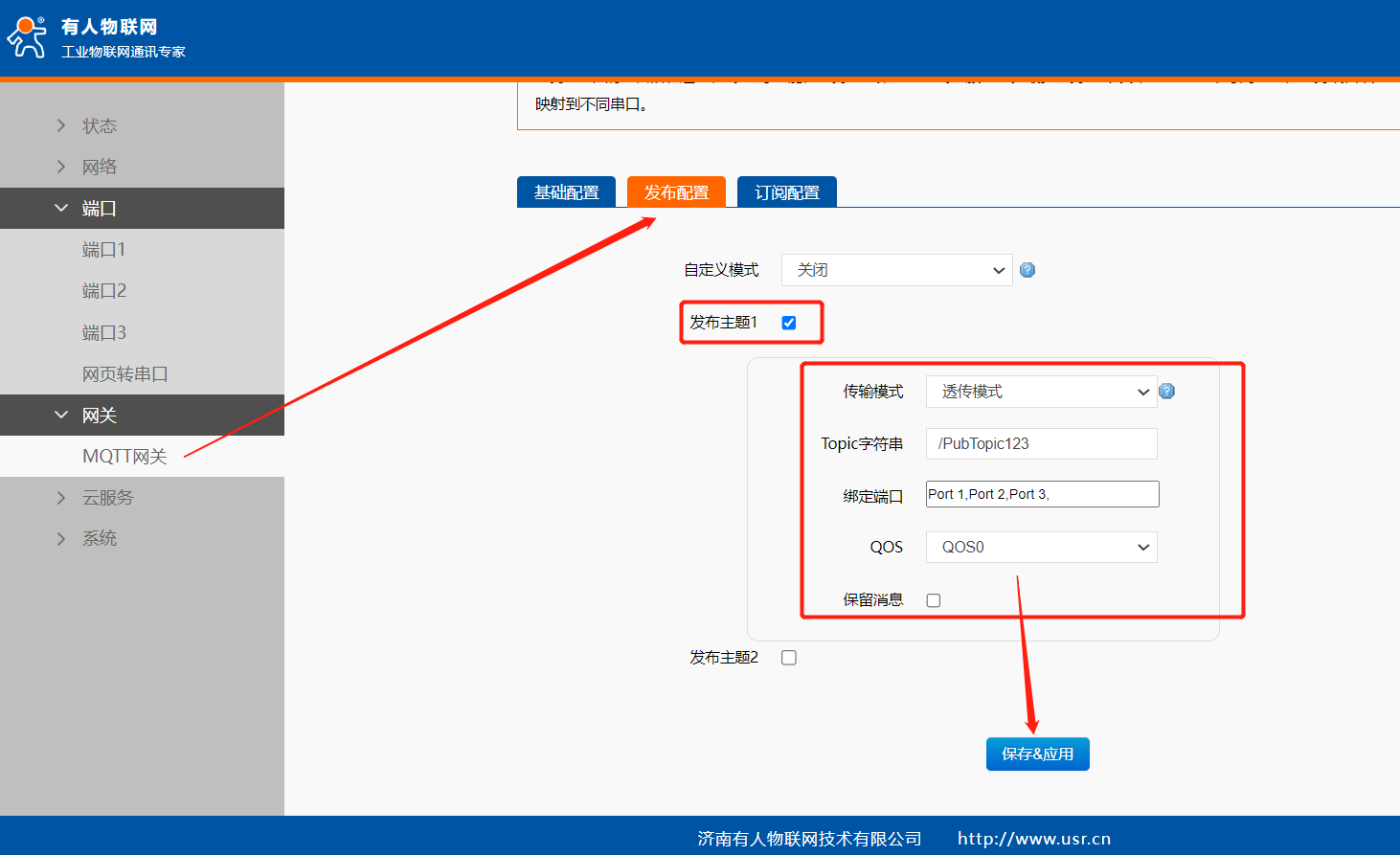Image resolution: width=1400 pixels, height=855 pixels.
Task: Open the http://www.usr.cn footer link
Action: coord(1034,839)
